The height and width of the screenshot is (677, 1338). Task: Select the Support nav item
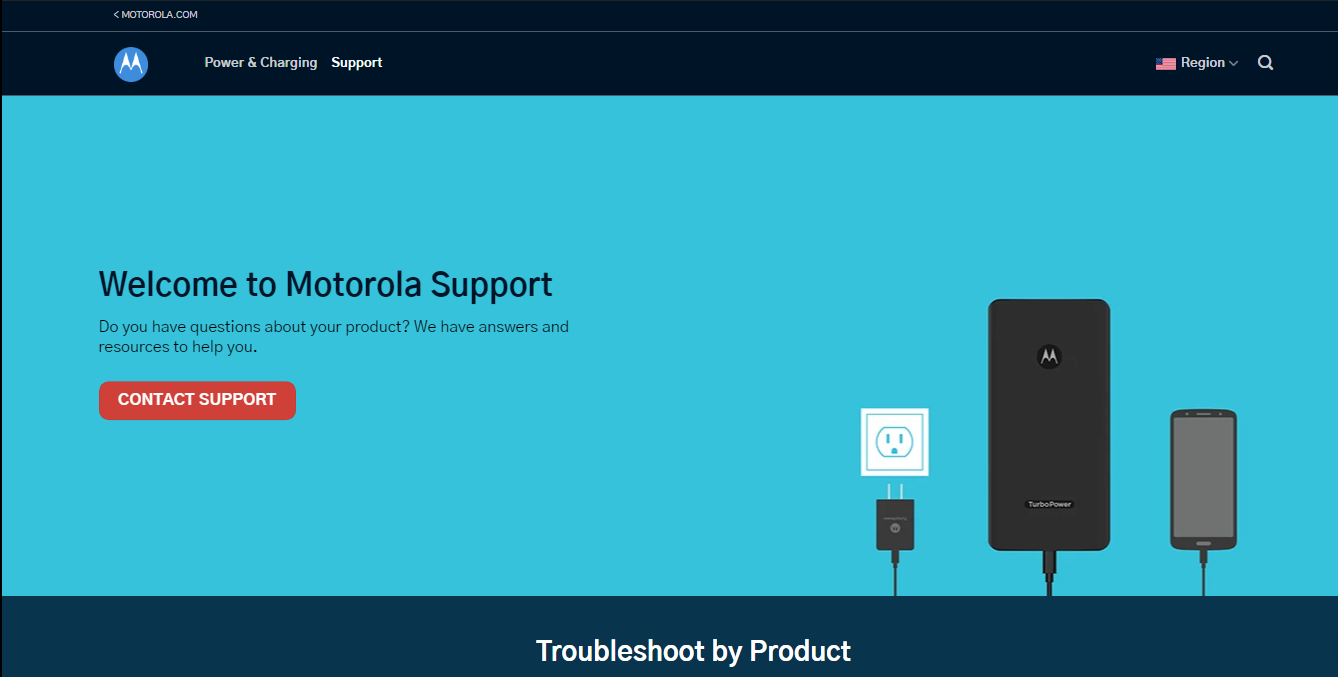pos(357,63)
